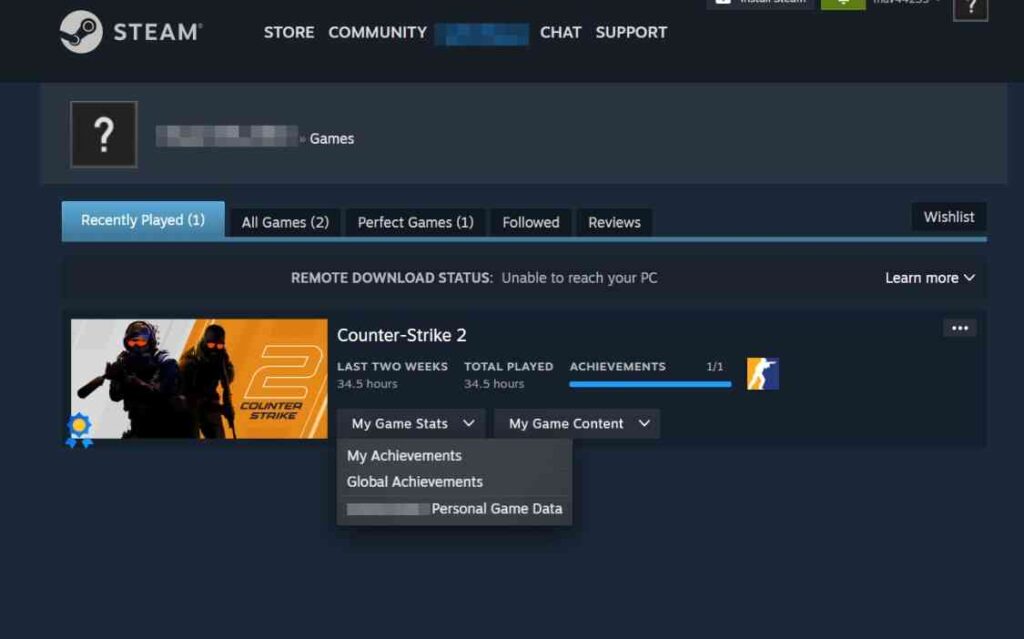Viewport: 1024px width, 639px height.
Task: Open the three-dots options menu for Counter-Strike 2
Action: point(959,328)
